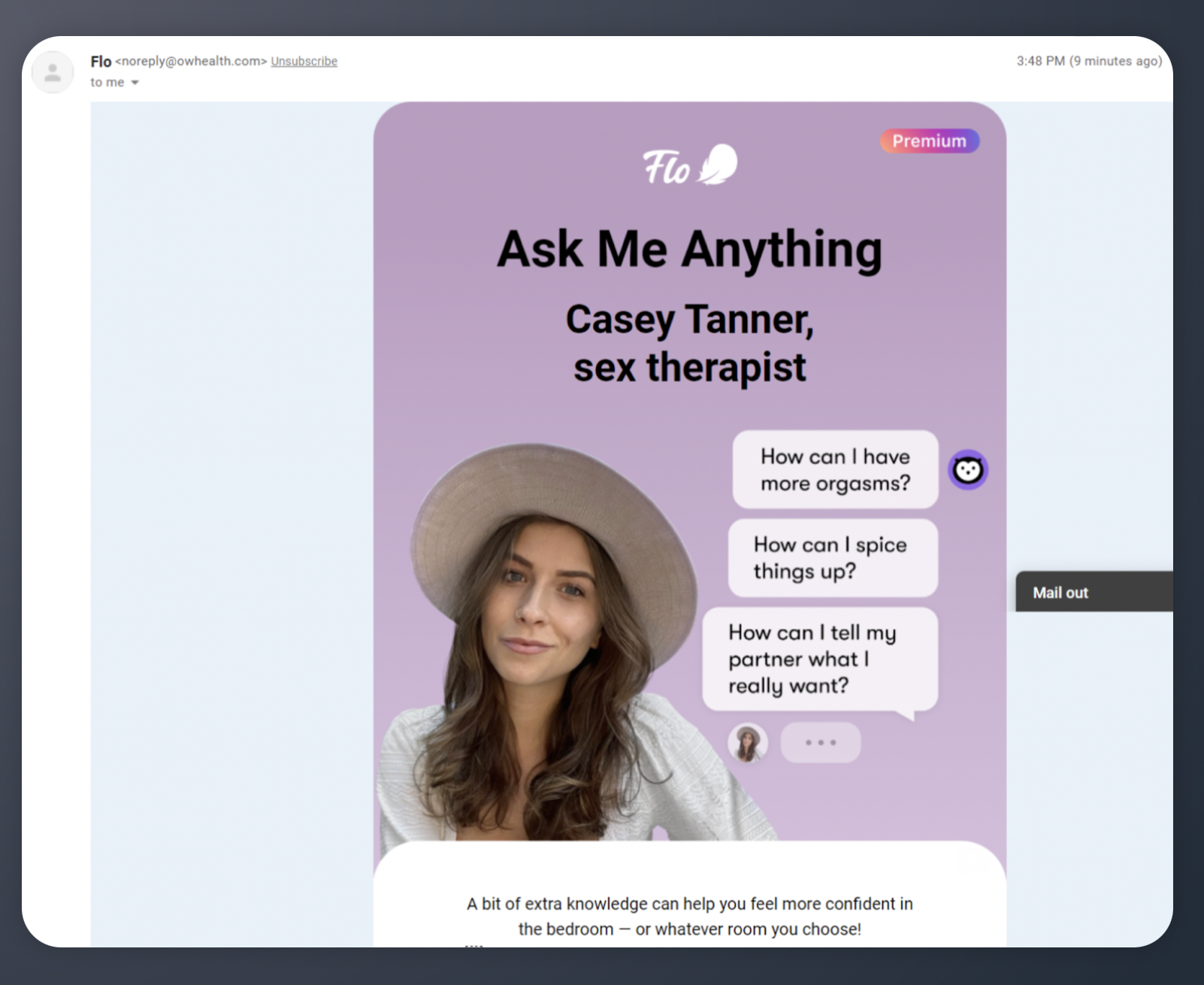Click the small Casey Tanner chat avatar
This screenshot has width=1204, height=985.
747,742
